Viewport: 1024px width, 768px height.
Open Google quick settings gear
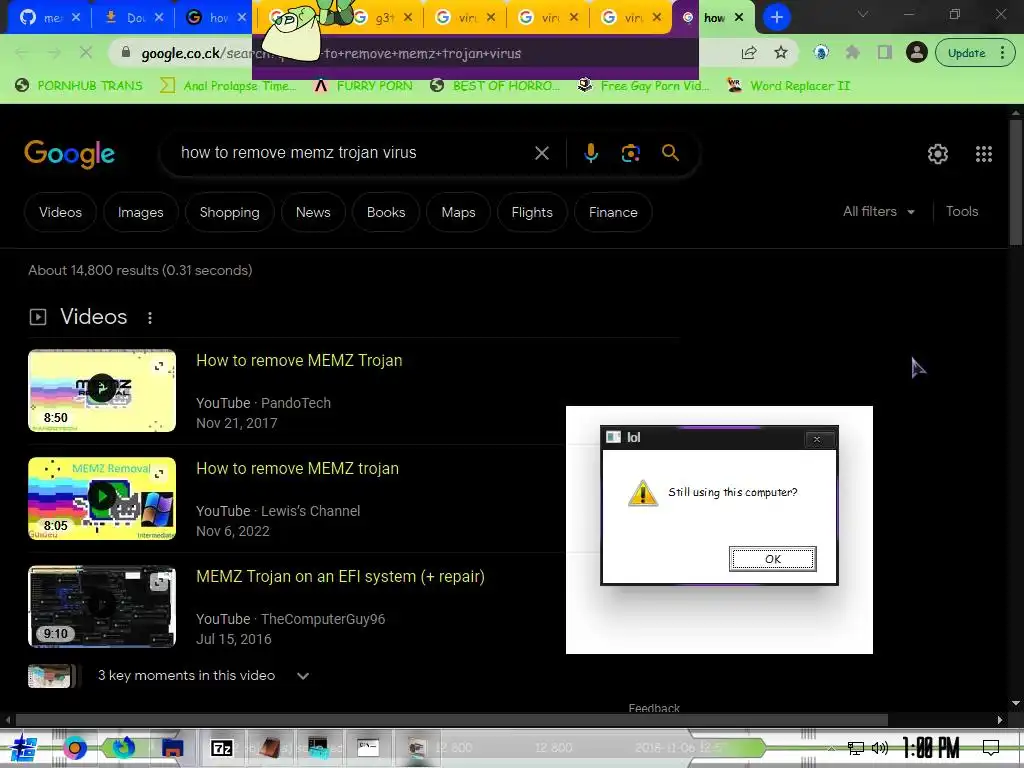pyautogui.click(x=938, y=154)
